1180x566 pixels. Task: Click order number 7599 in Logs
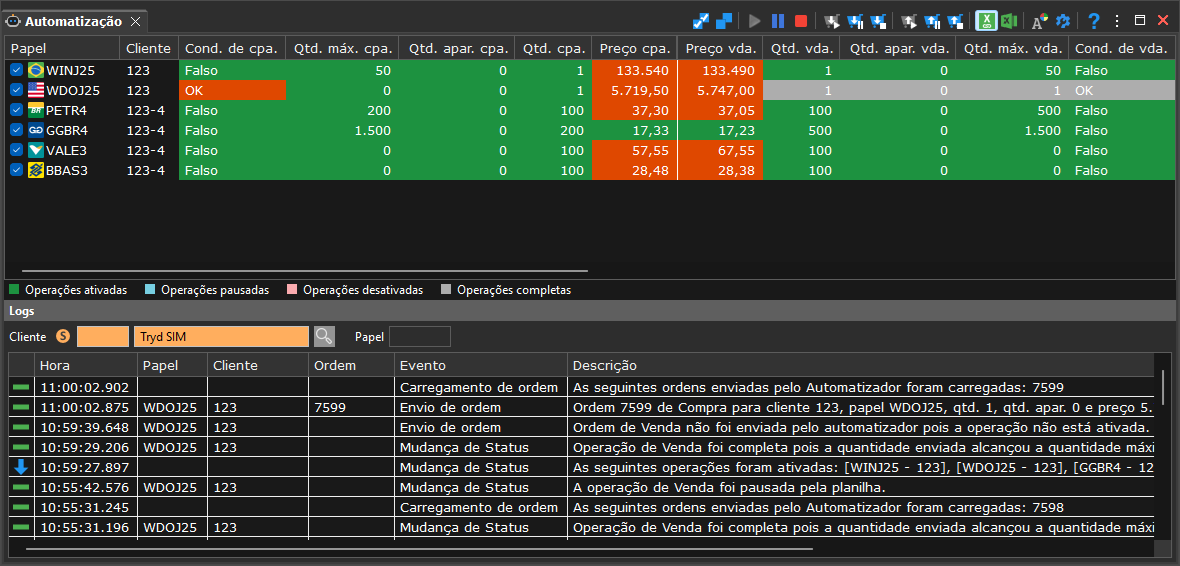[351, 407]
